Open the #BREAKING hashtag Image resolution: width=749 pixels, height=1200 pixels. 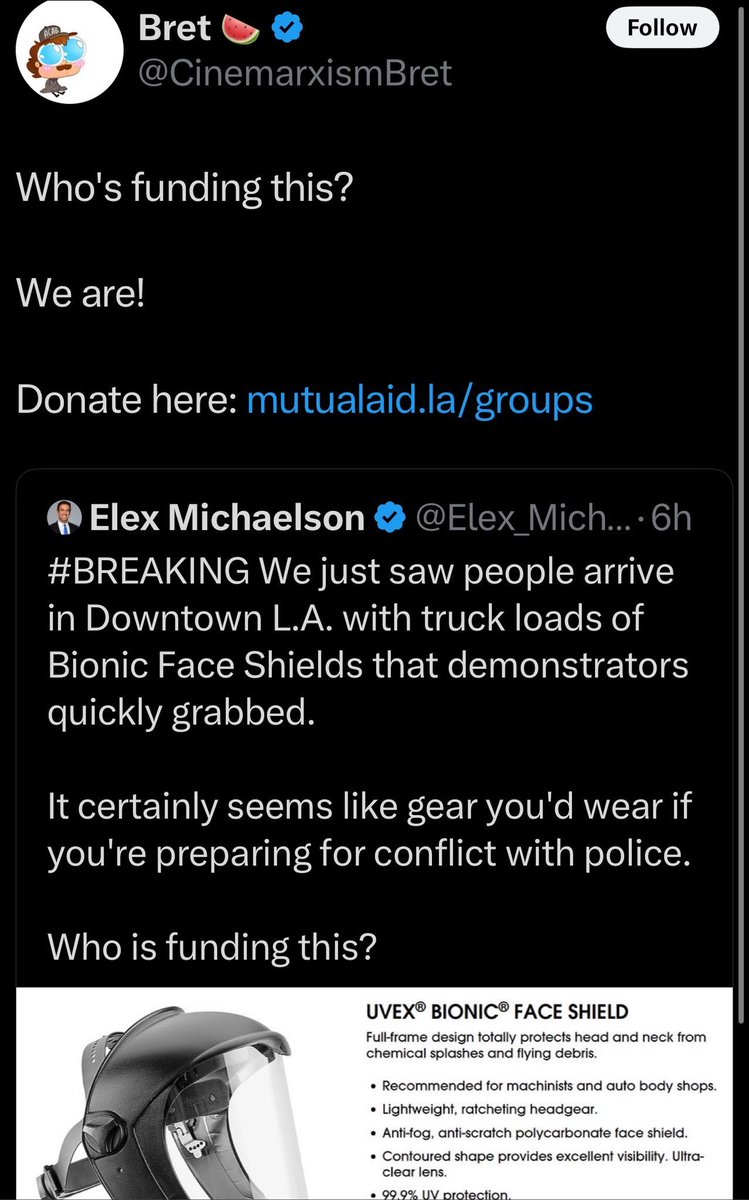tap(147, 572)
